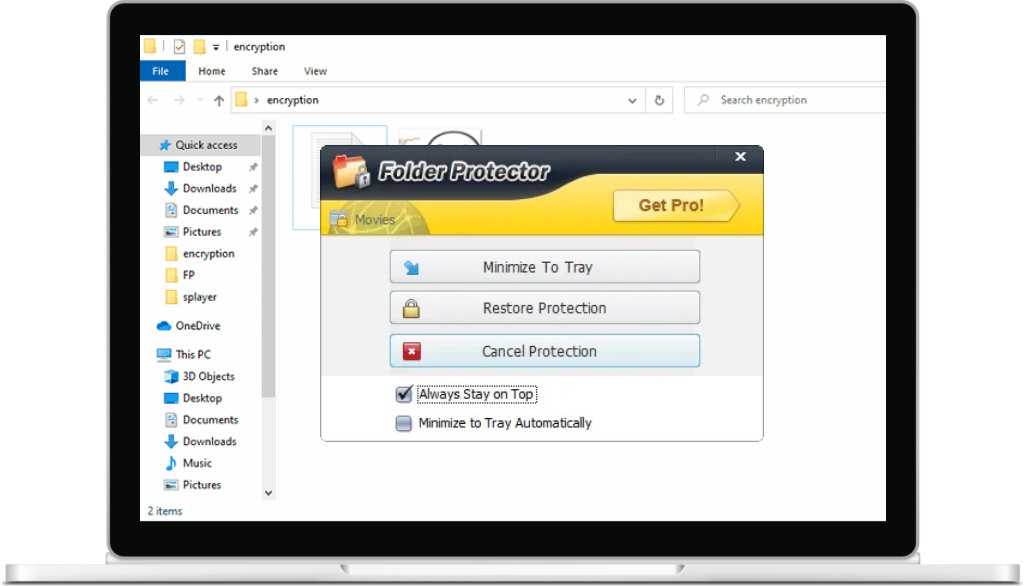
Task: Open the quick access toolbar customize dropdown
Action: pyautogui.click(x=216, y=47)
